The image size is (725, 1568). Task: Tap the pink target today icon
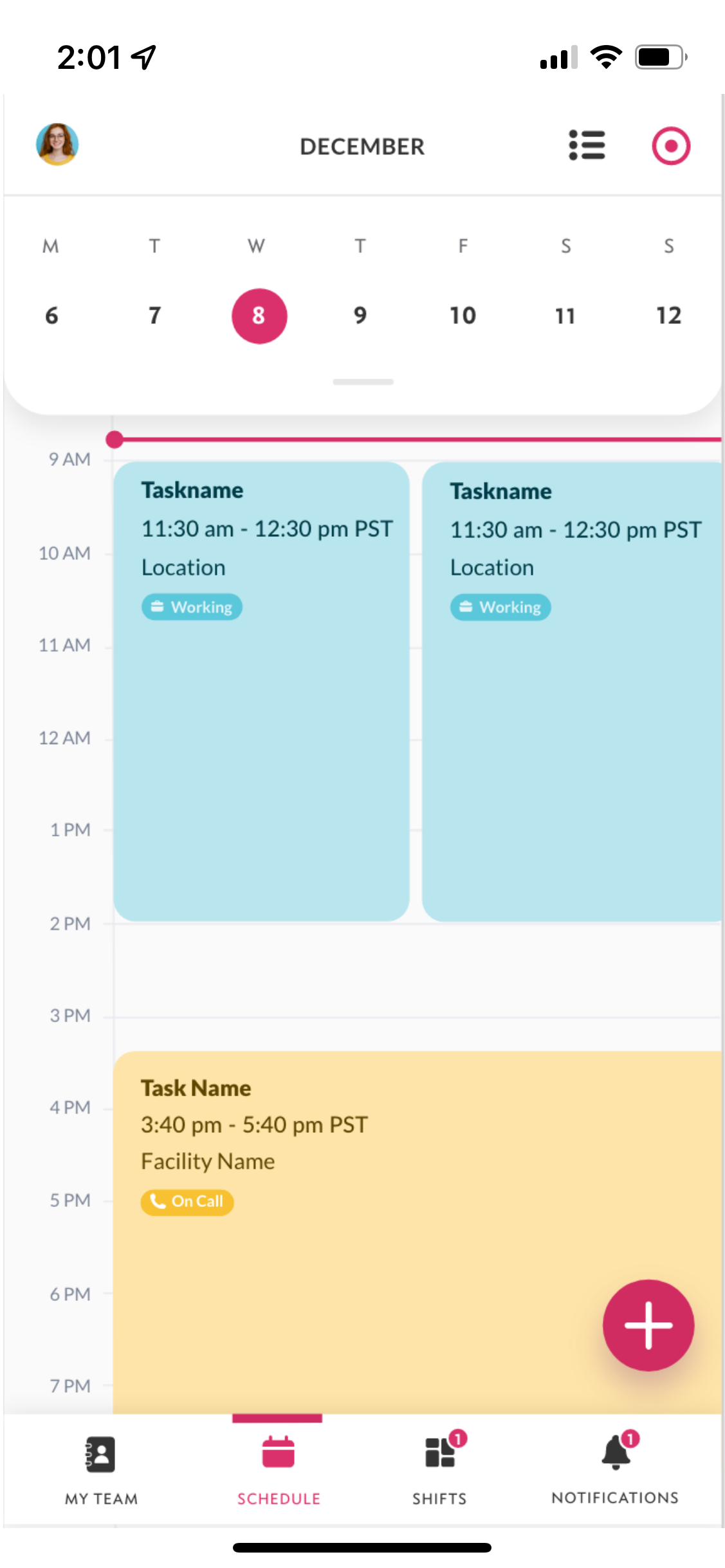[x=671, y=146]
